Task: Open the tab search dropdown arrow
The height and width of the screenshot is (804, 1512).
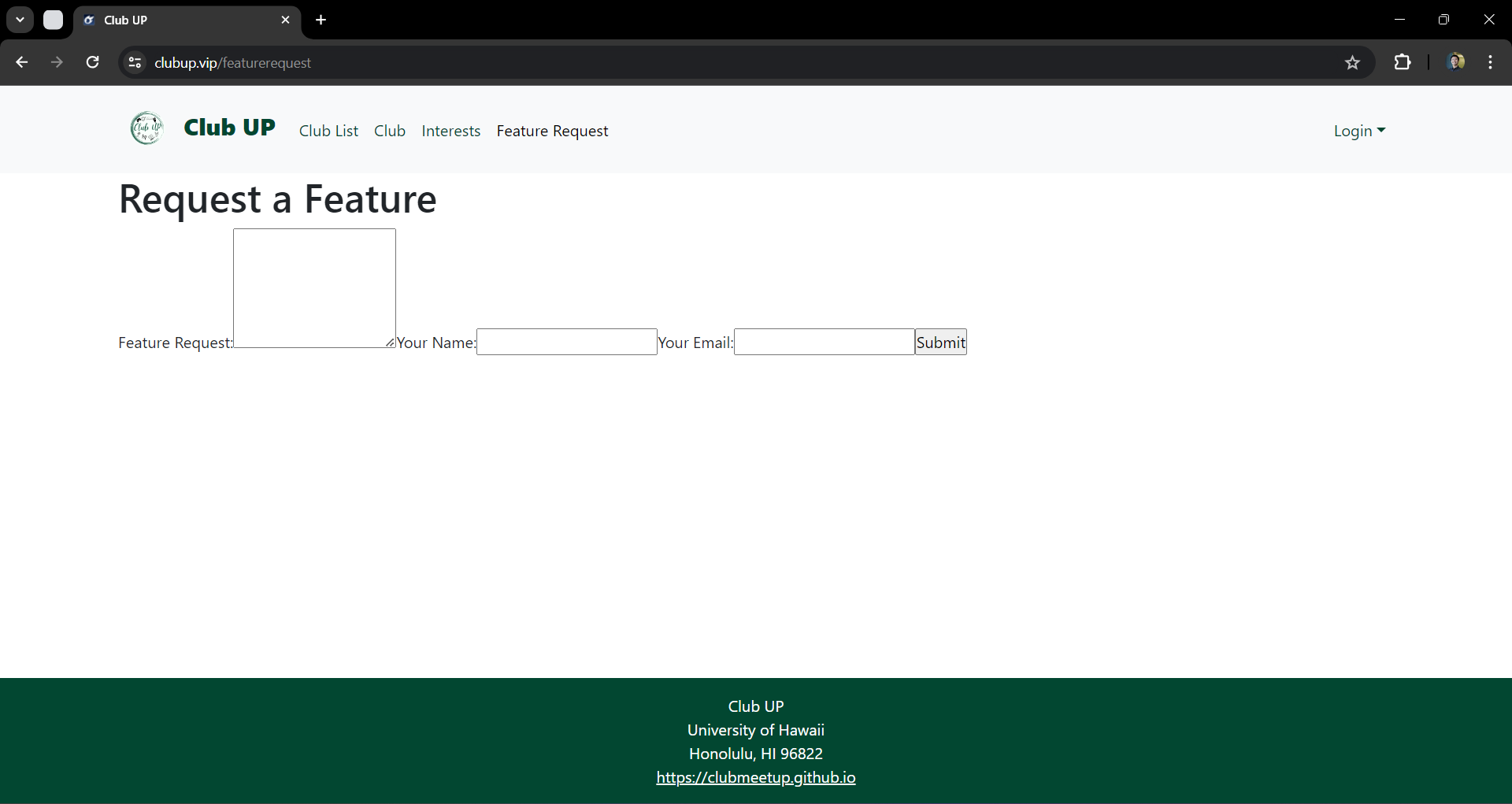Action: (20, 20)
